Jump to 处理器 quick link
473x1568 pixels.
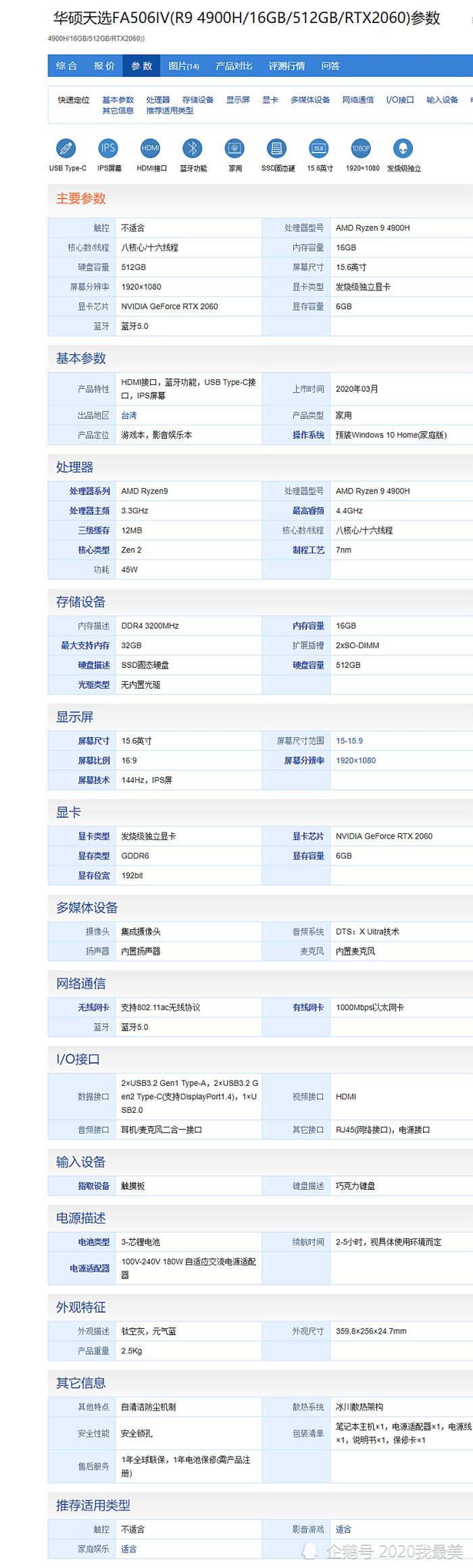(x=158, y=100)
